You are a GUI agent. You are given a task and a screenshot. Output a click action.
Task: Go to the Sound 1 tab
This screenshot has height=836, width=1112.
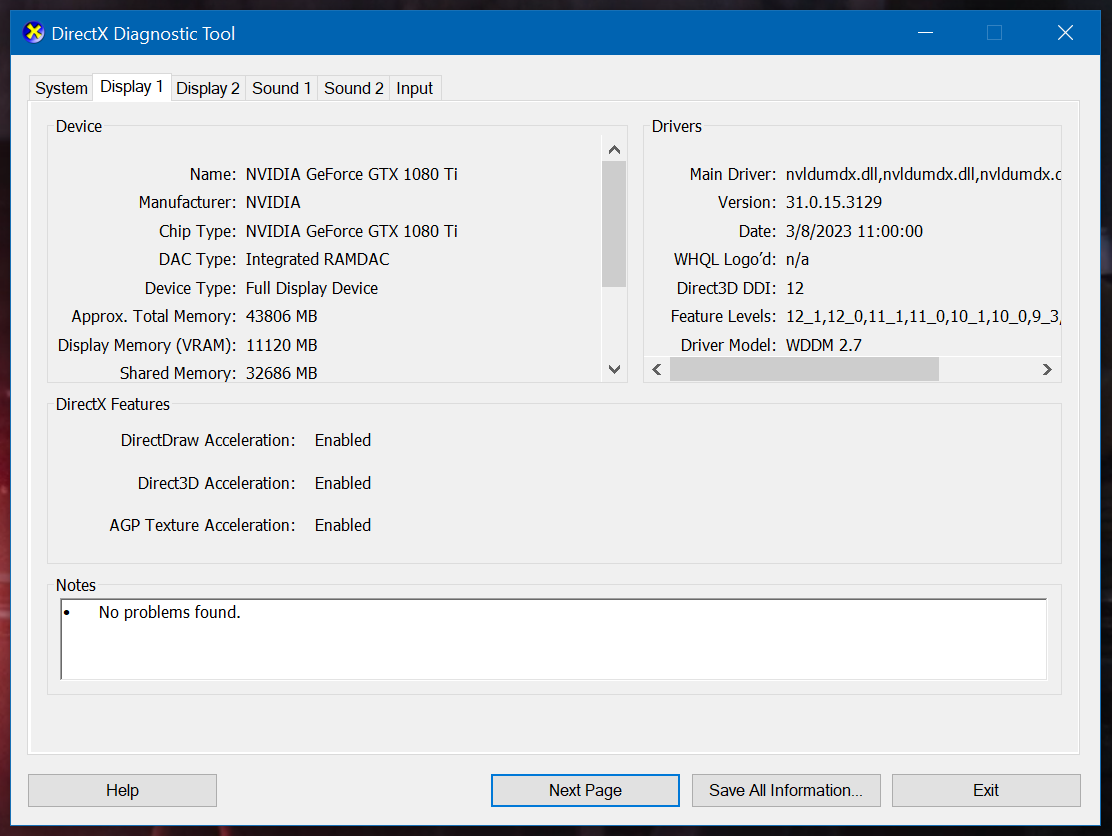(281, 88)
